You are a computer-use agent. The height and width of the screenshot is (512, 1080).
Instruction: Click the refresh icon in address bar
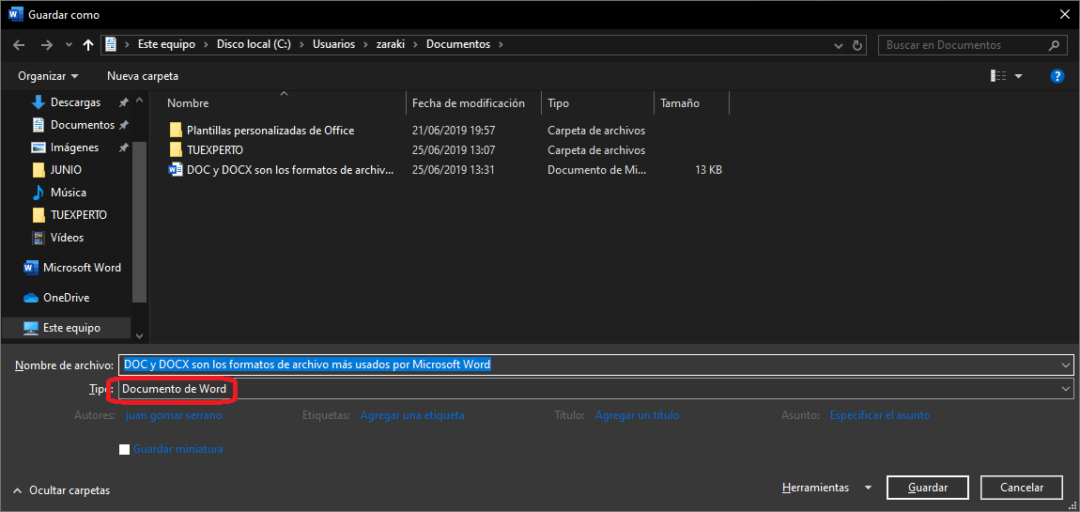click(857, 45)
